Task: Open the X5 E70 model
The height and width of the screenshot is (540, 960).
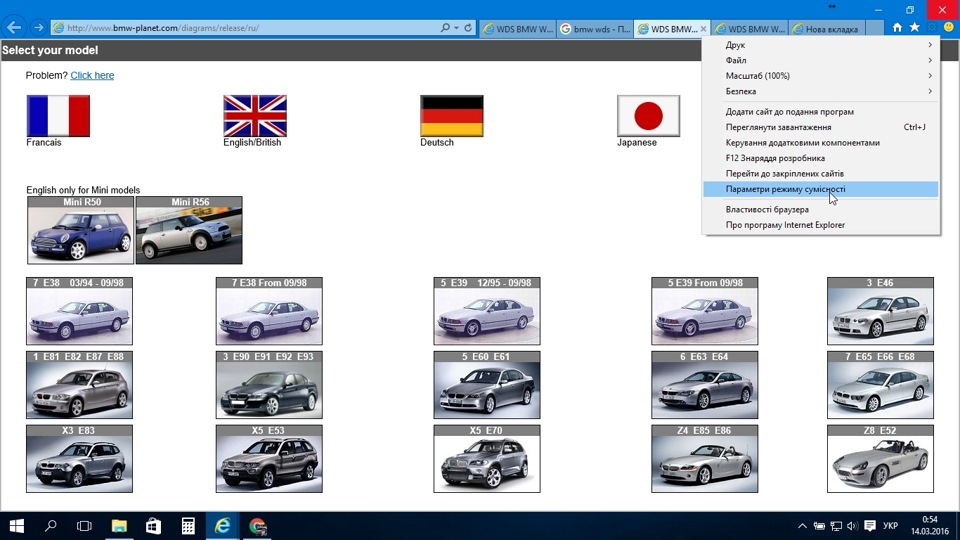Action: 487,459
